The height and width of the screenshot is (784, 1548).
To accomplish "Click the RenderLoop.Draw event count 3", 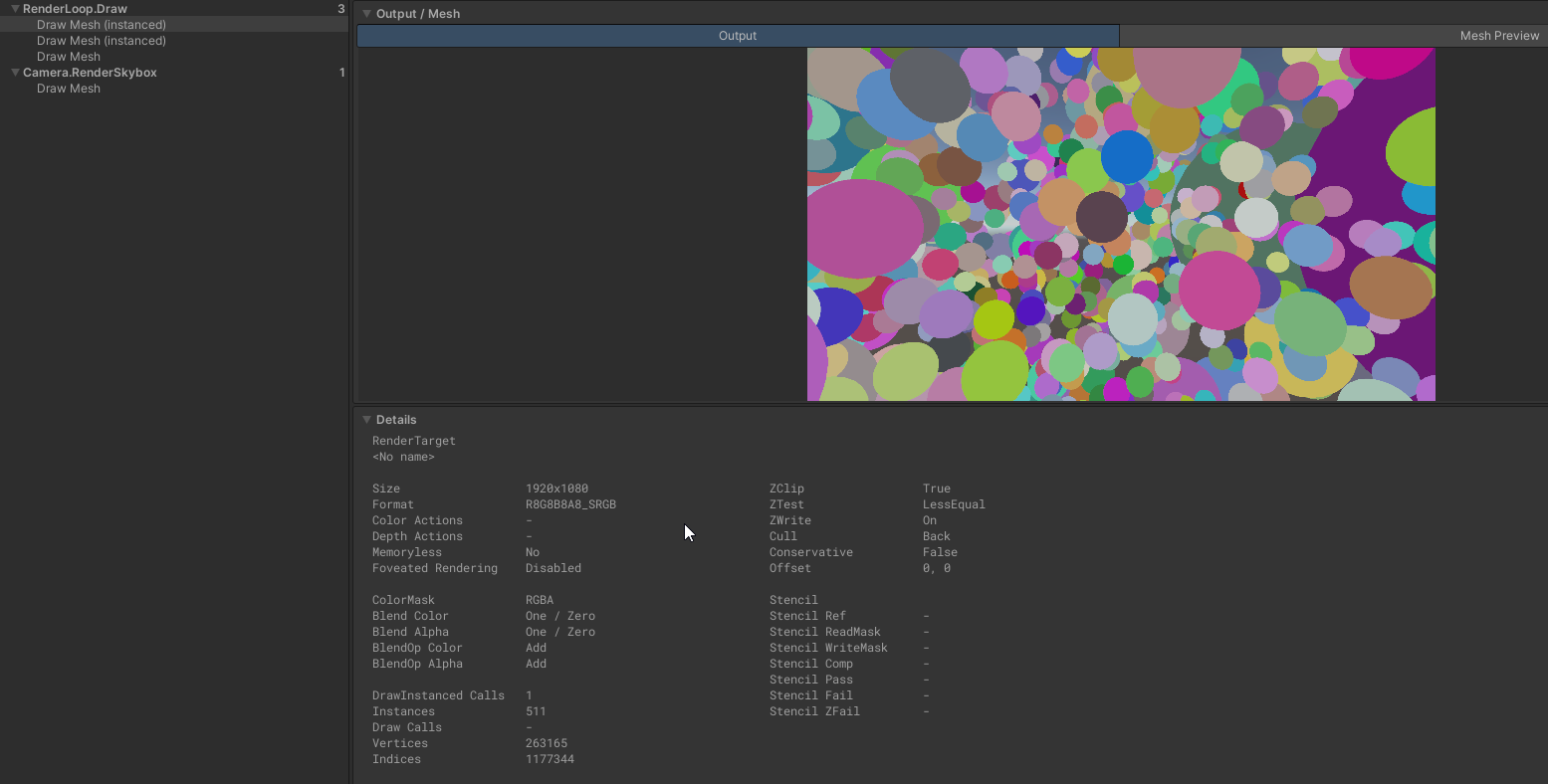I will click(341, 9).
